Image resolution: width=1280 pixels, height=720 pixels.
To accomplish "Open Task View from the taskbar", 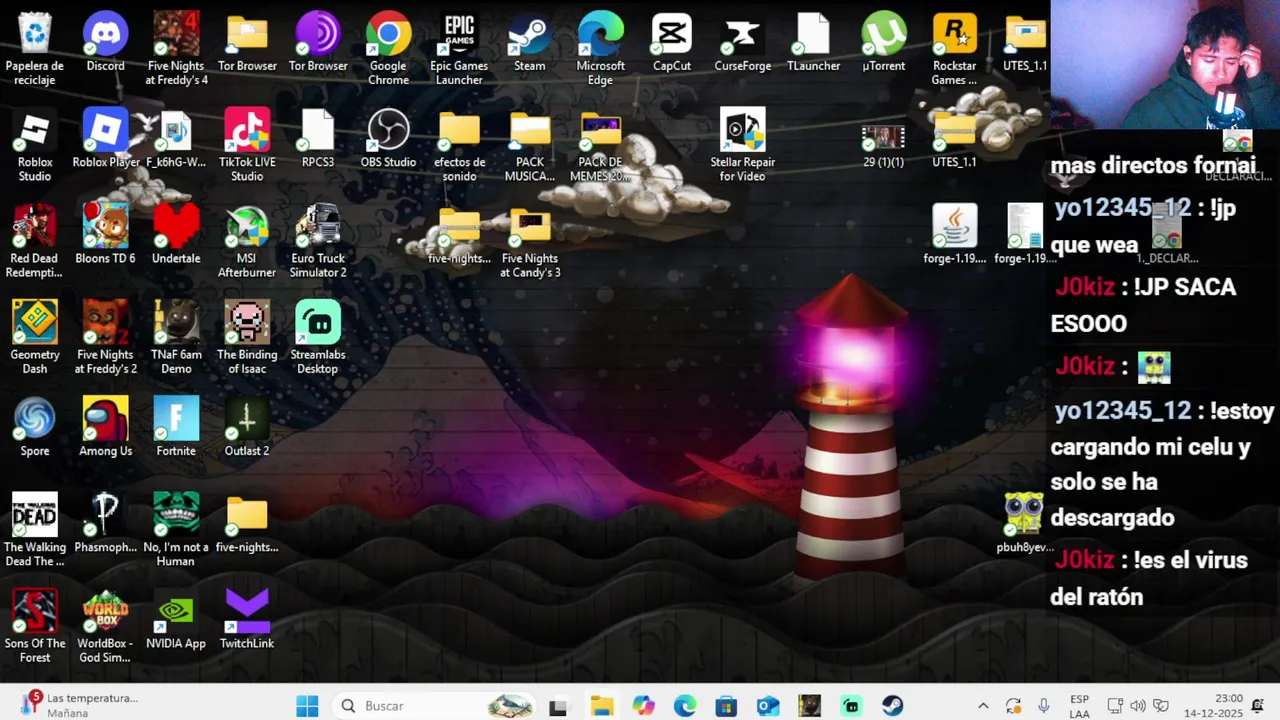I will pyautogui.click(x=558, y=707).
